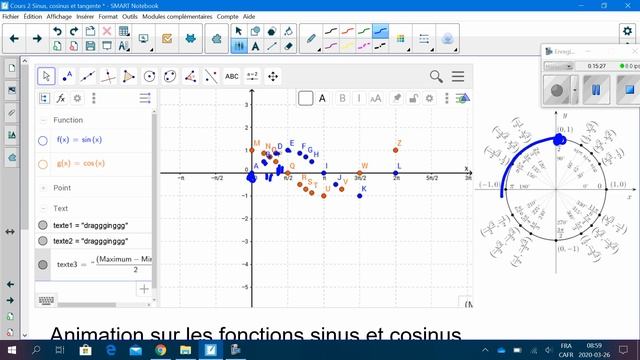Toggle italic I in style bar
The image size is (640, 360).
(x=359, y=98)
